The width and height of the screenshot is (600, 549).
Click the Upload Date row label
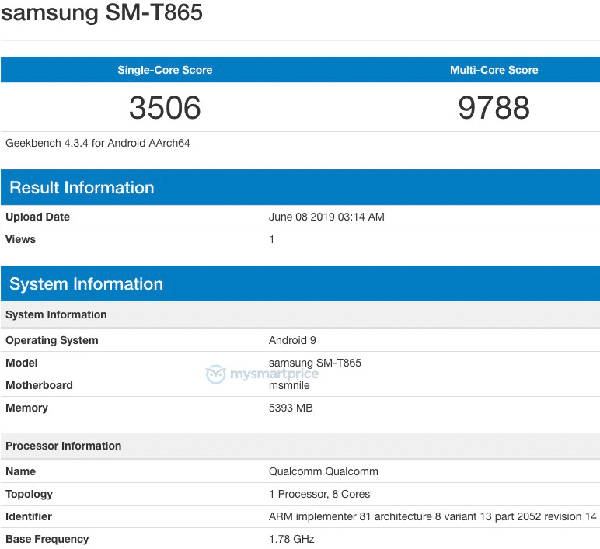(38, 217)
